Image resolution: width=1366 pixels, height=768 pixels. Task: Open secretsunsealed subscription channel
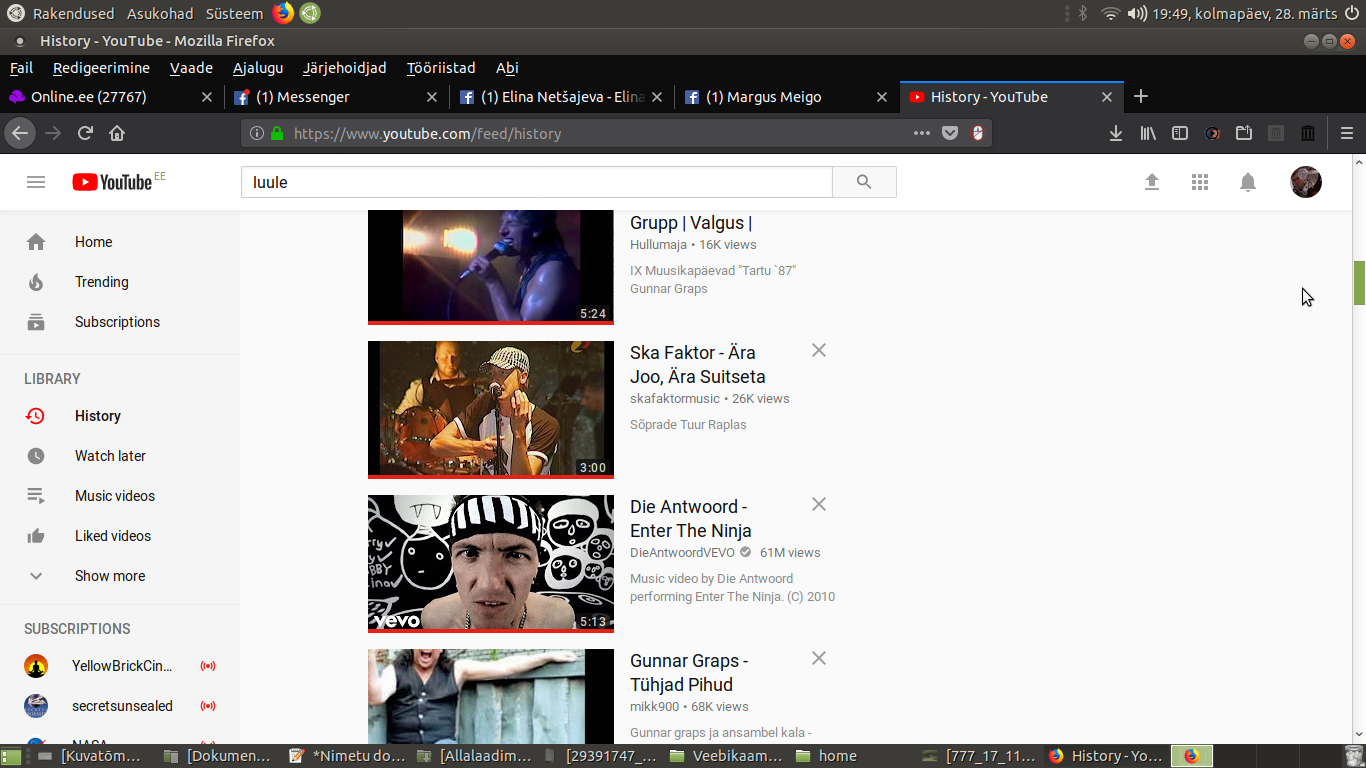(120, 706)
